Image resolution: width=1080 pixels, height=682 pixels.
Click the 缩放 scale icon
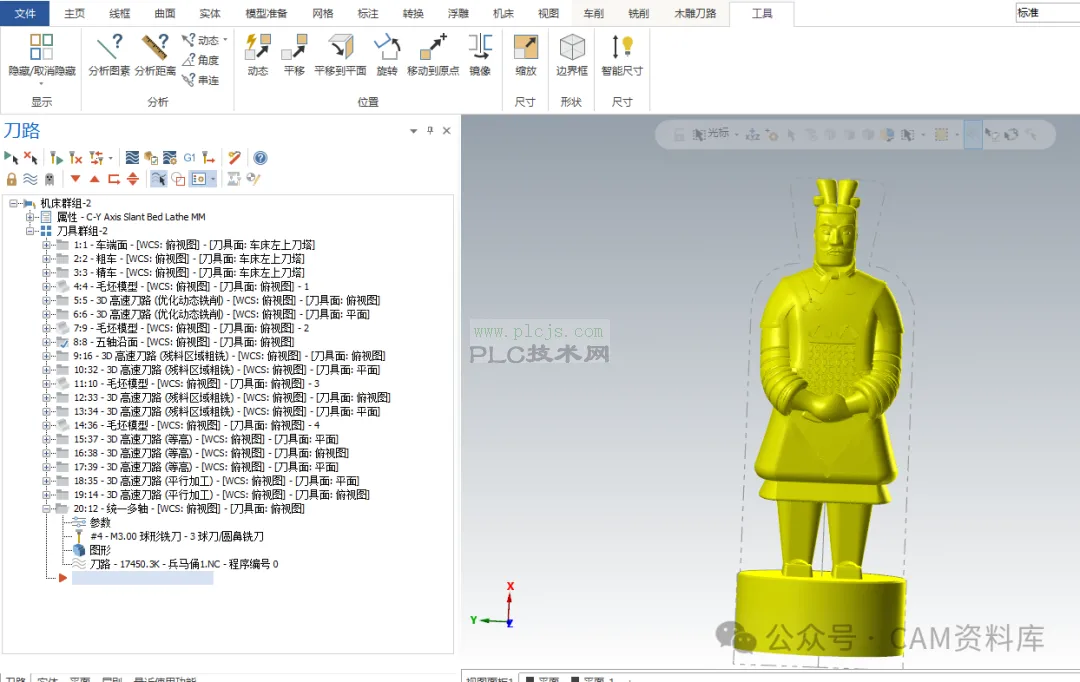click(526, 54)
